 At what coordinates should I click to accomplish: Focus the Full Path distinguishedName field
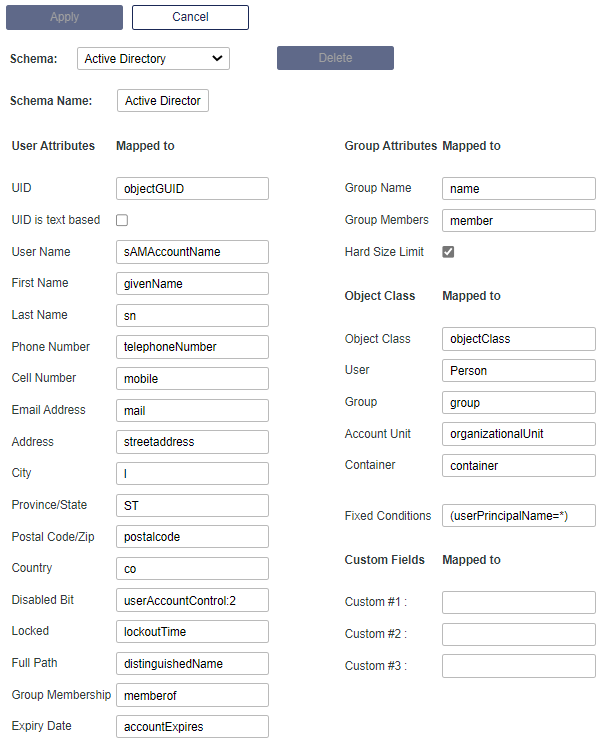point(192,664)
